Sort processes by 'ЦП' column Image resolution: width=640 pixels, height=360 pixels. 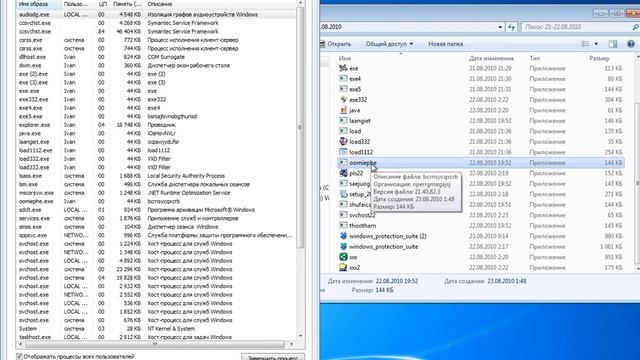coord(103,4)
